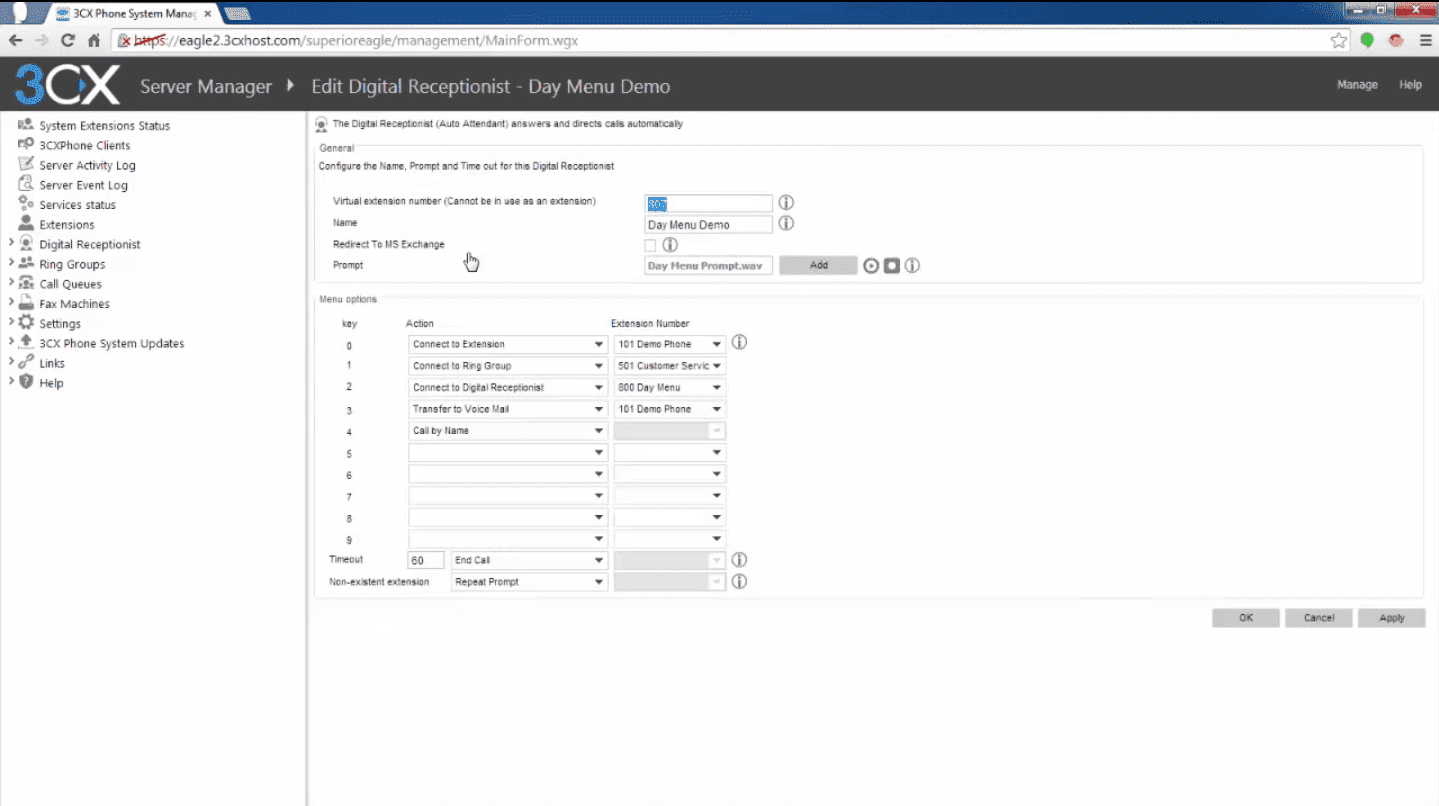This screenshot has width=1439, height=806.
Task: Bookmark this page with star icon
Action: [1339, 41]
